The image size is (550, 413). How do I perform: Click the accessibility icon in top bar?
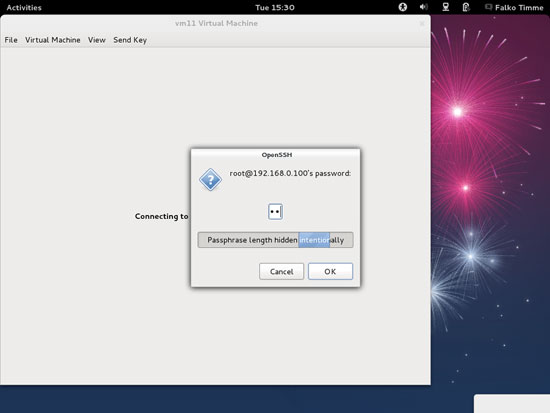[x=403, y=7]
